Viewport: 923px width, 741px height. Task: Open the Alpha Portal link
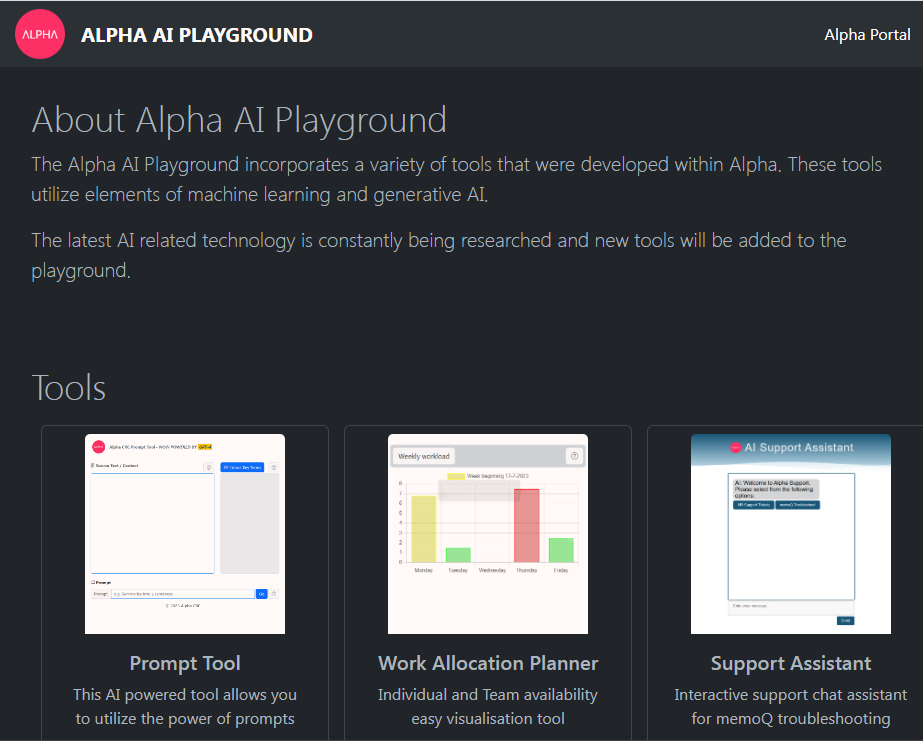pos(866,35)
